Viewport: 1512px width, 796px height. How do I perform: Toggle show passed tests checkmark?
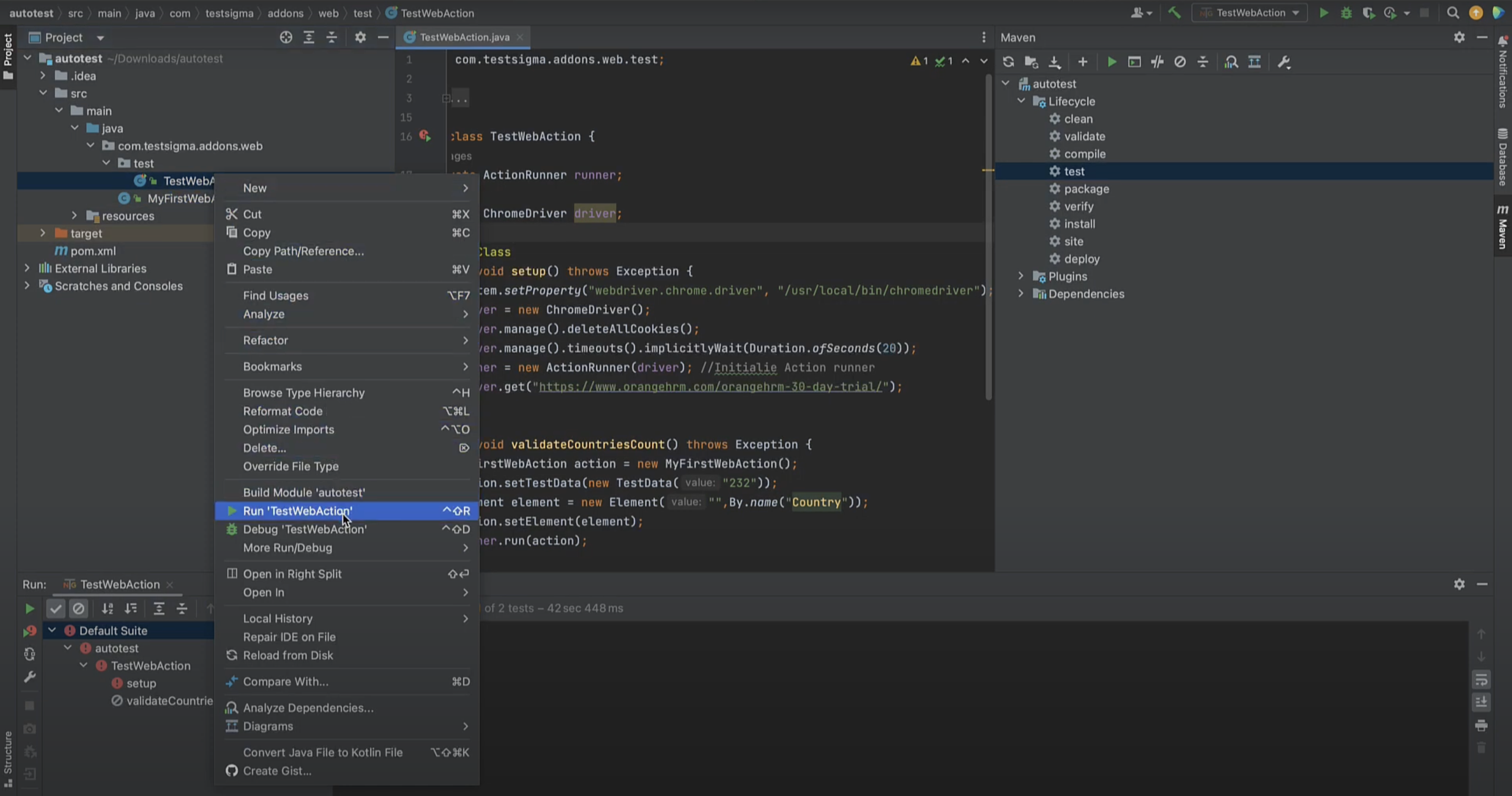coord(56,609)
